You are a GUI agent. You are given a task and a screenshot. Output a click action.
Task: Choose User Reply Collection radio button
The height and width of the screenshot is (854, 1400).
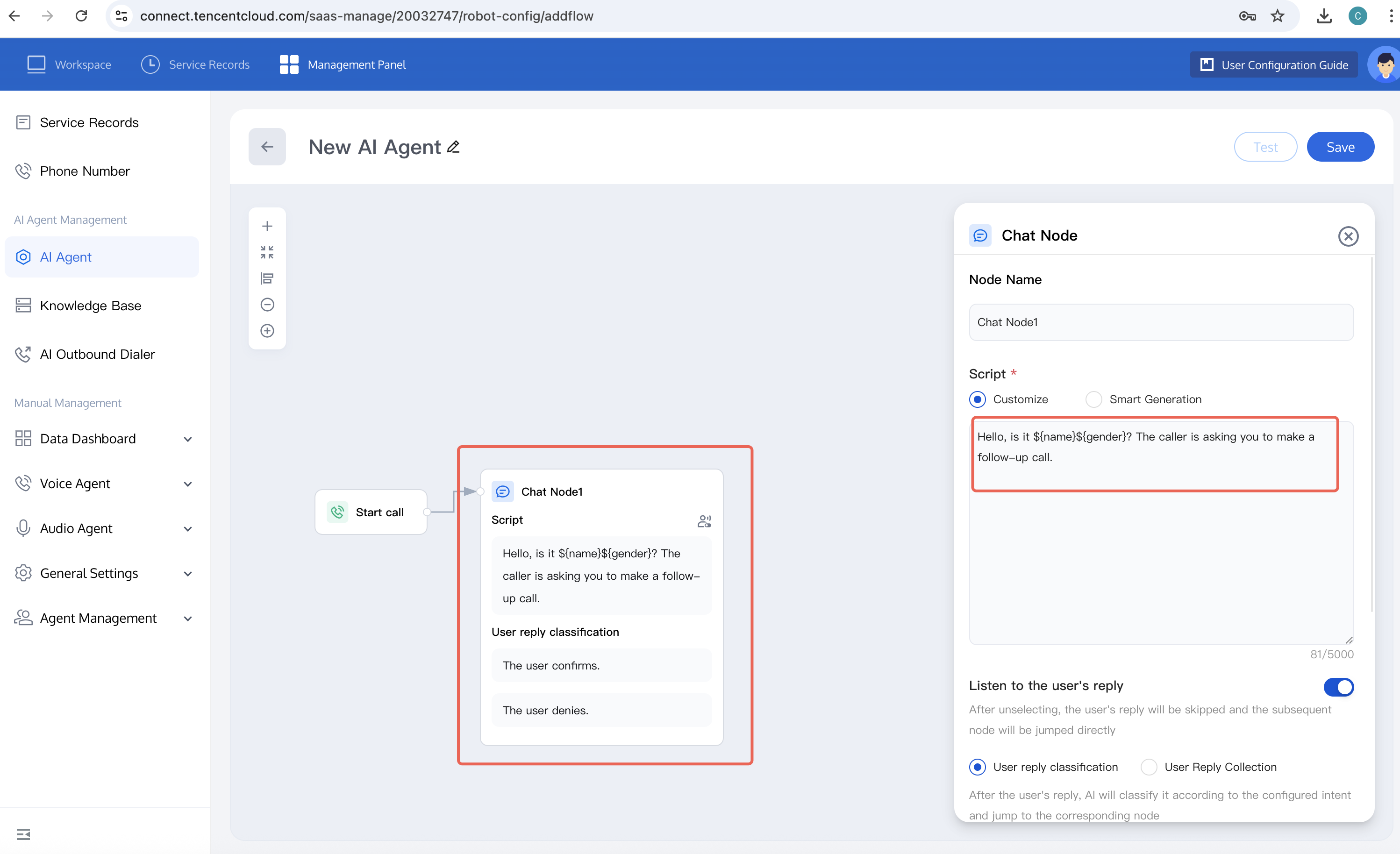pyautogui.click(x=1149, y=767)
